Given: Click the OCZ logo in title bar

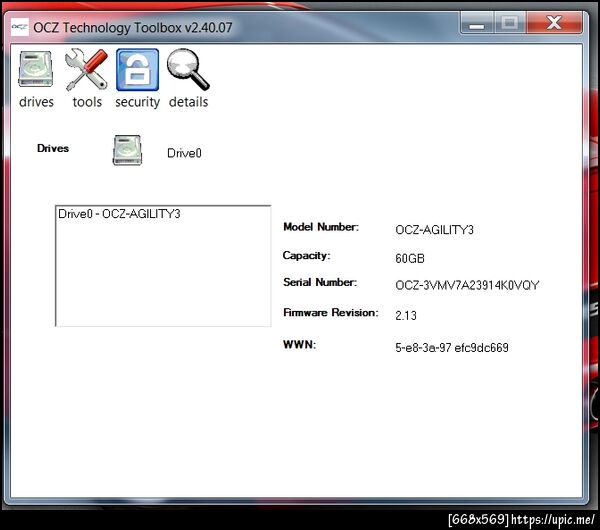Looking at the screenshot, I should [x=20, y=27].
